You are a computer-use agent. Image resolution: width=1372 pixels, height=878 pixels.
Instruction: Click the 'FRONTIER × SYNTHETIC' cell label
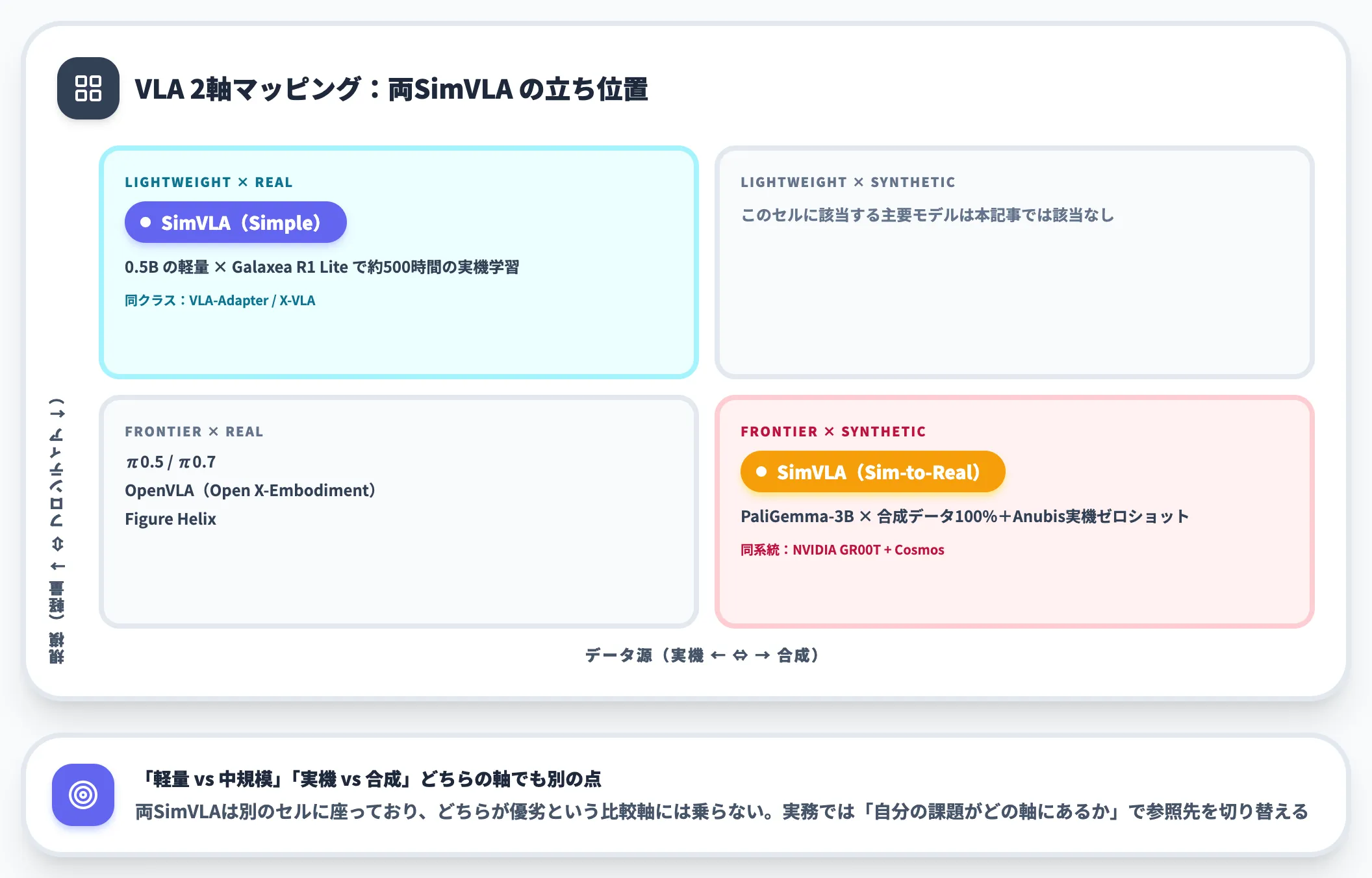pos(833,432)
